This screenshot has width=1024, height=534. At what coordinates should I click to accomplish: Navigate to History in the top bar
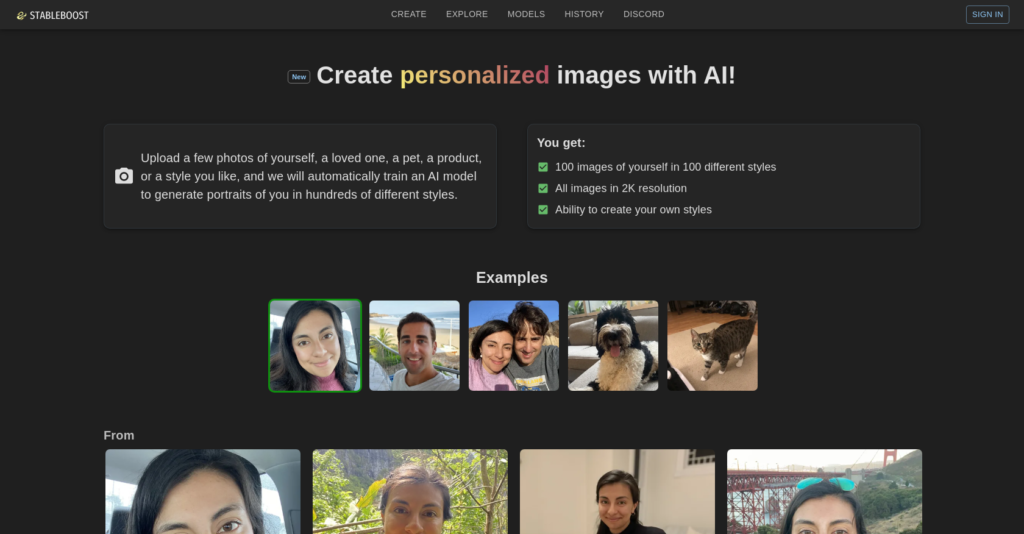point(584,15)
